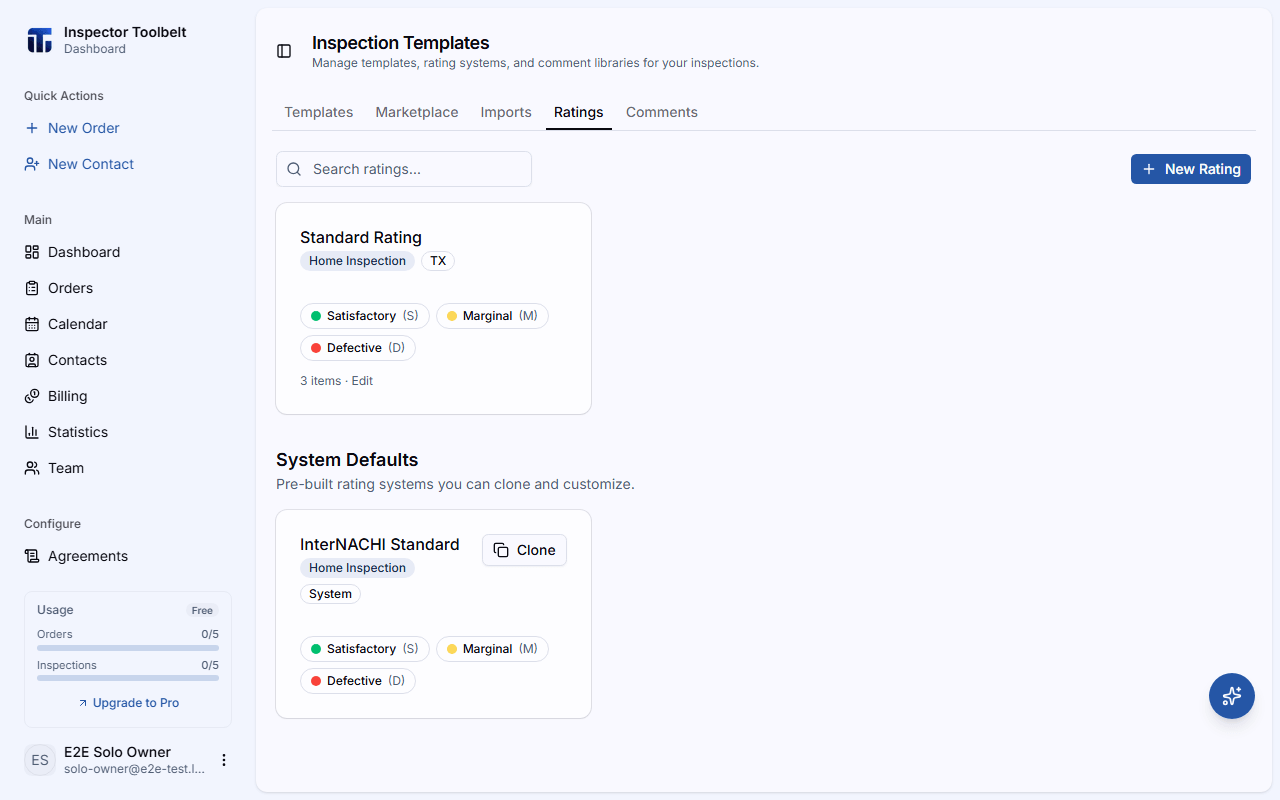
Task: Open Team in the sidebar
Action: pos(128,468)
